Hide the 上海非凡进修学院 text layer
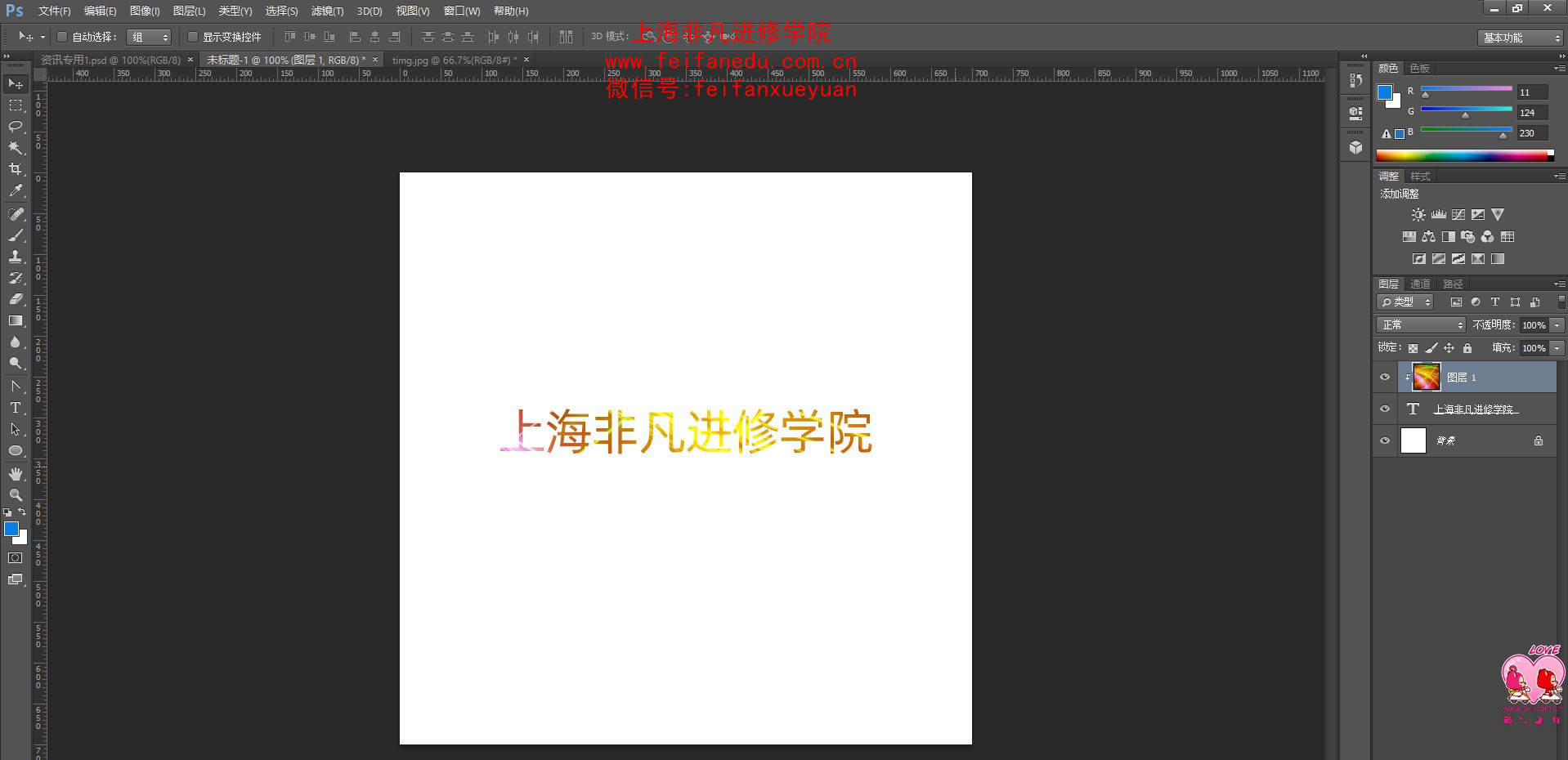 pos(1385,409)
